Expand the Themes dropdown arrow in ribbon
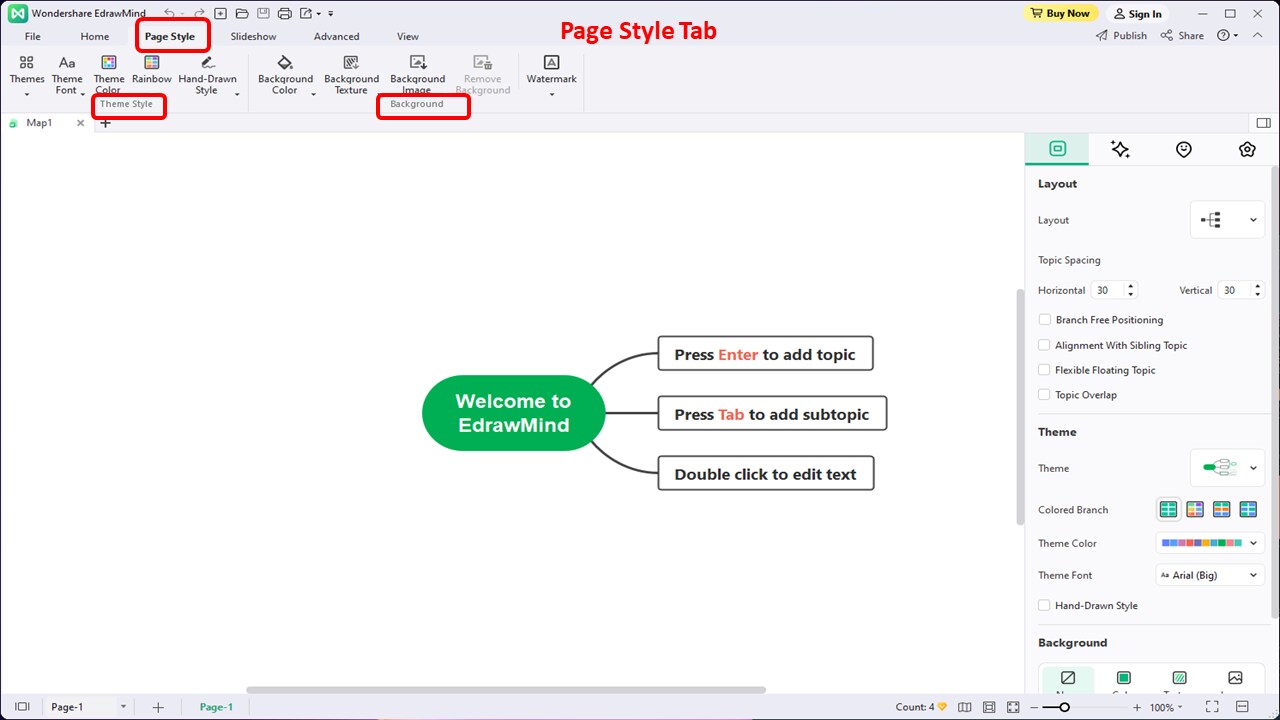Screen dimensions: 1280x720 coord(27,95)
